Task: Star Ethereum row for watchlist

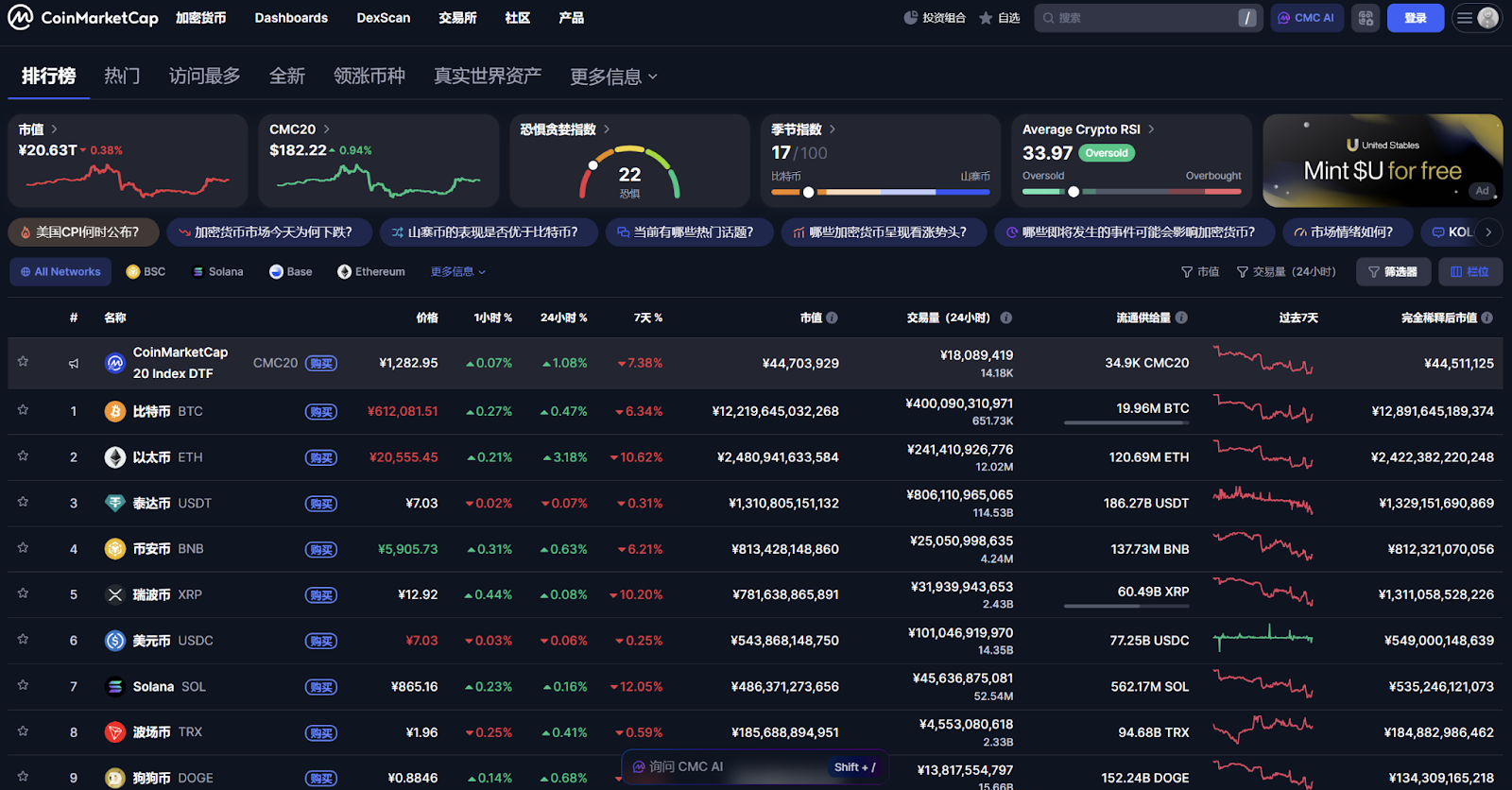Action: click(x=23, y=455)
